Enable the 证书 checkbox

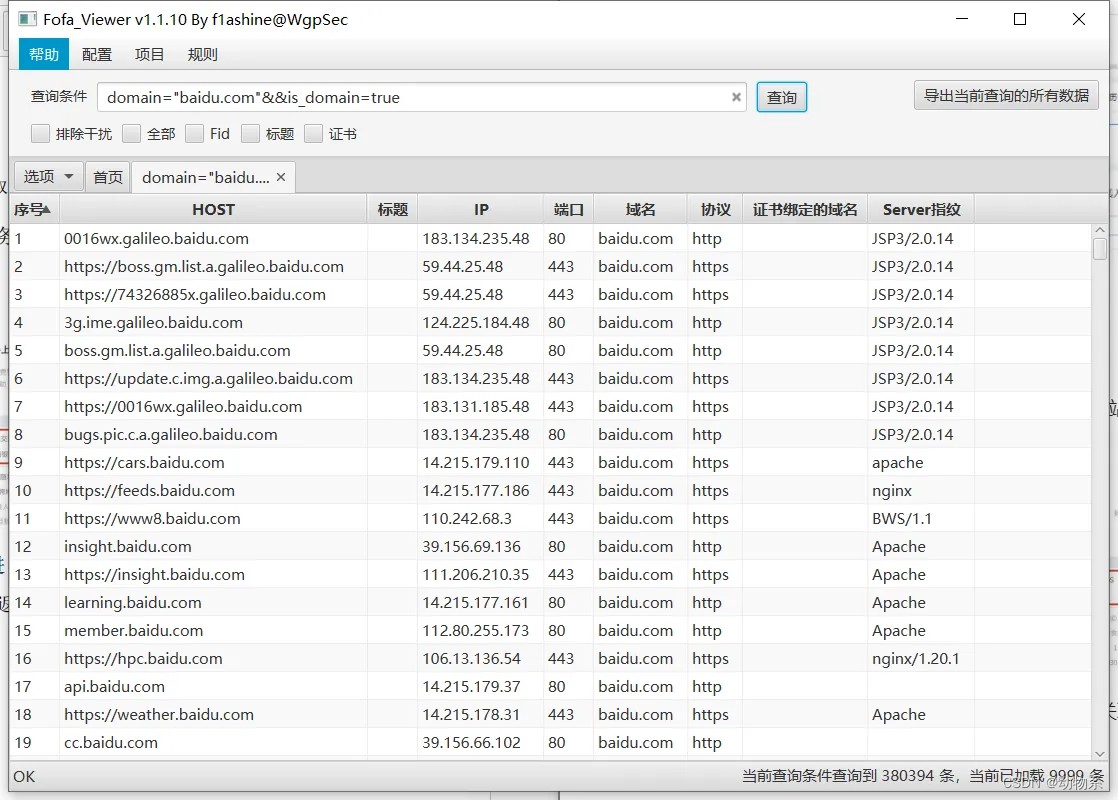(x=313, y=133)
